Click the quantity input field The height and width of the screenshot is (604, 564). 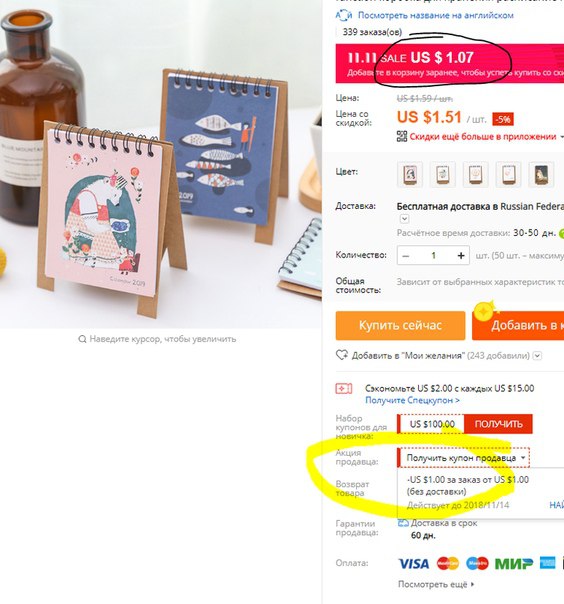click(x=433, y=255)
